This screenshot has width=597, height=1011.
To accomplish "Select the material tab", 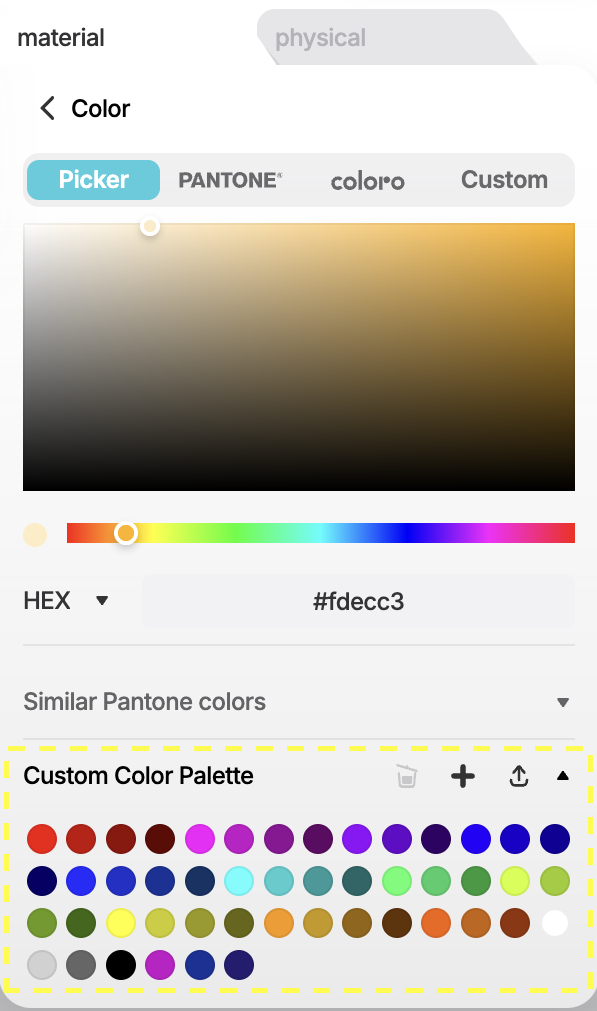I will pyautogui.click(x=61, y=37).
